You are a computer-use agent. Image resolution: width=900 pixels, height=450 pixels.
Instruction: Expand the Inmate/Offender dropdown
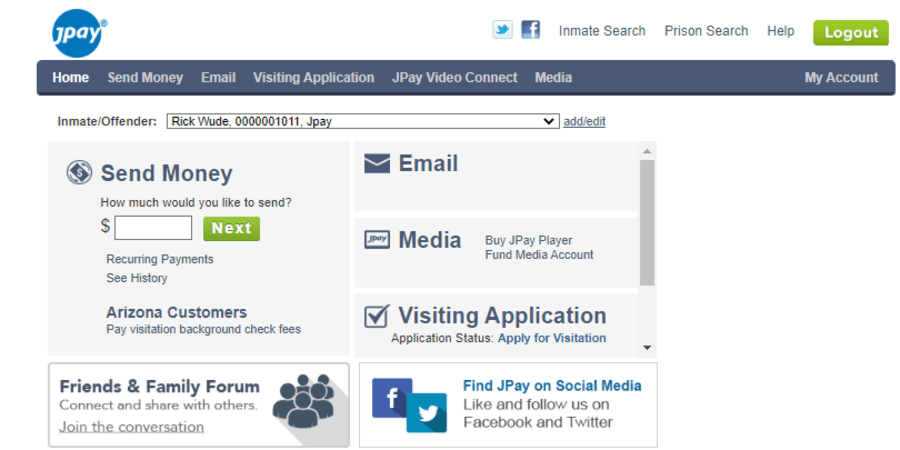(362, 122)
